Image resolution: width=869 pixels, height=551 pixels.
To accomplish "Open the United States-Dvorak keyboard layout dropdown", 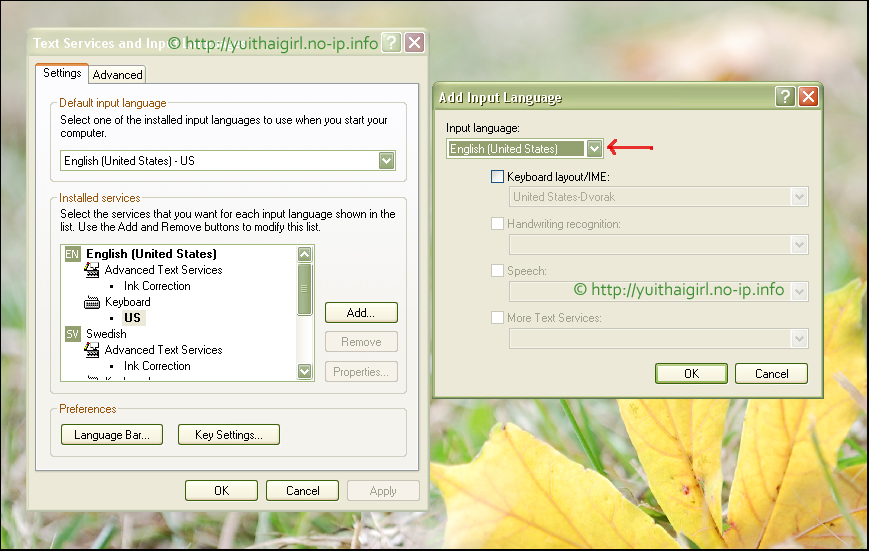I will [799, 197].
